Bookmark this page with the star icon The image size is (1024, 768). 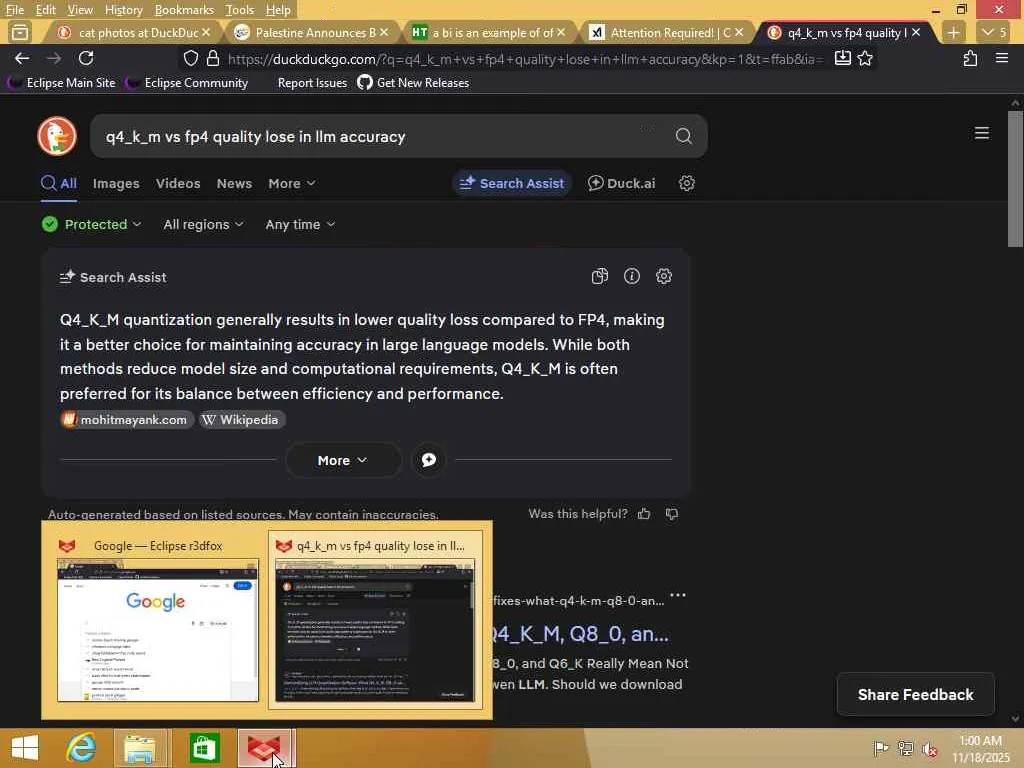click(865, 58)
